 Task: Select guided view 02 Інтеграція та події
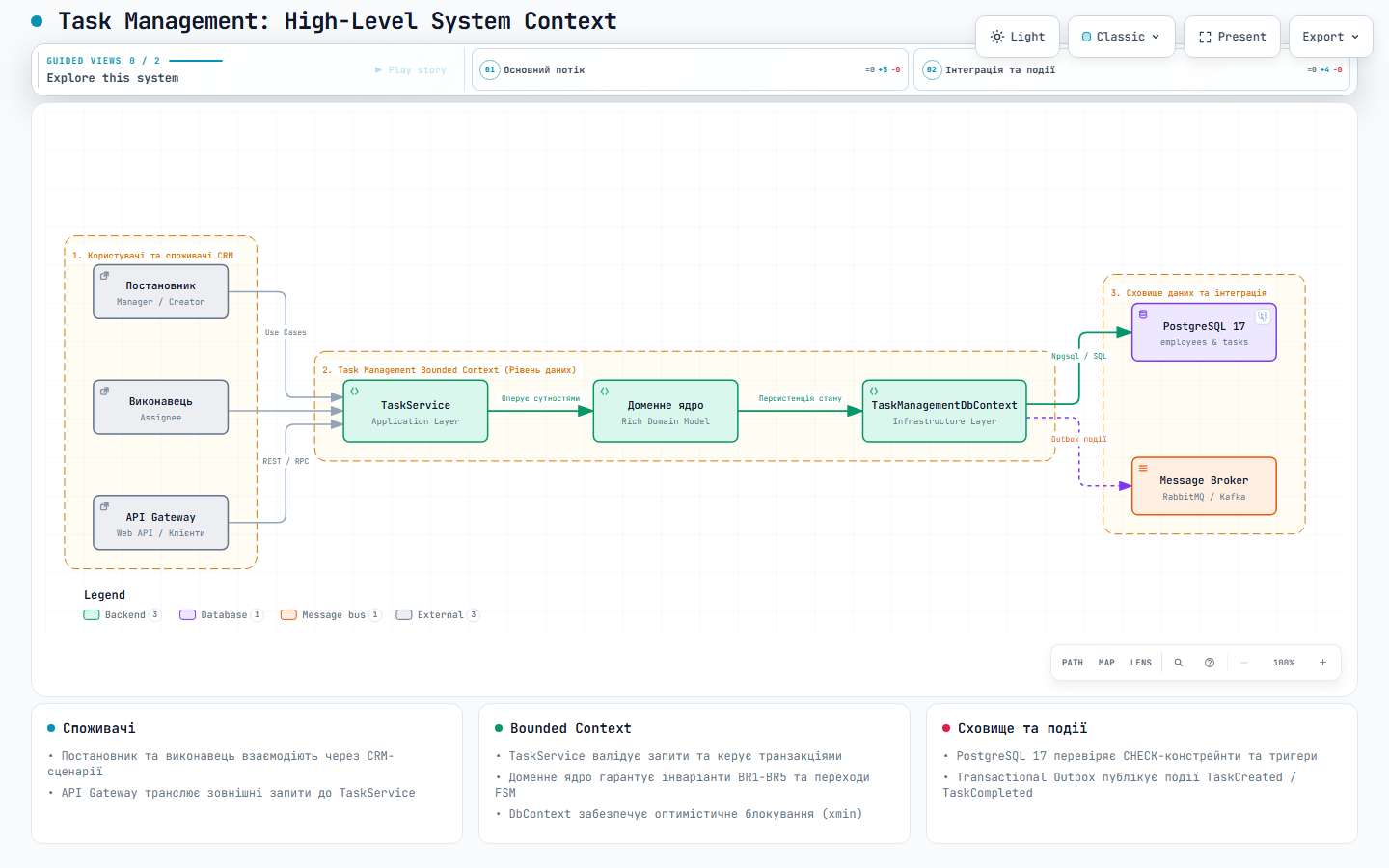(x=1130, y=69)
